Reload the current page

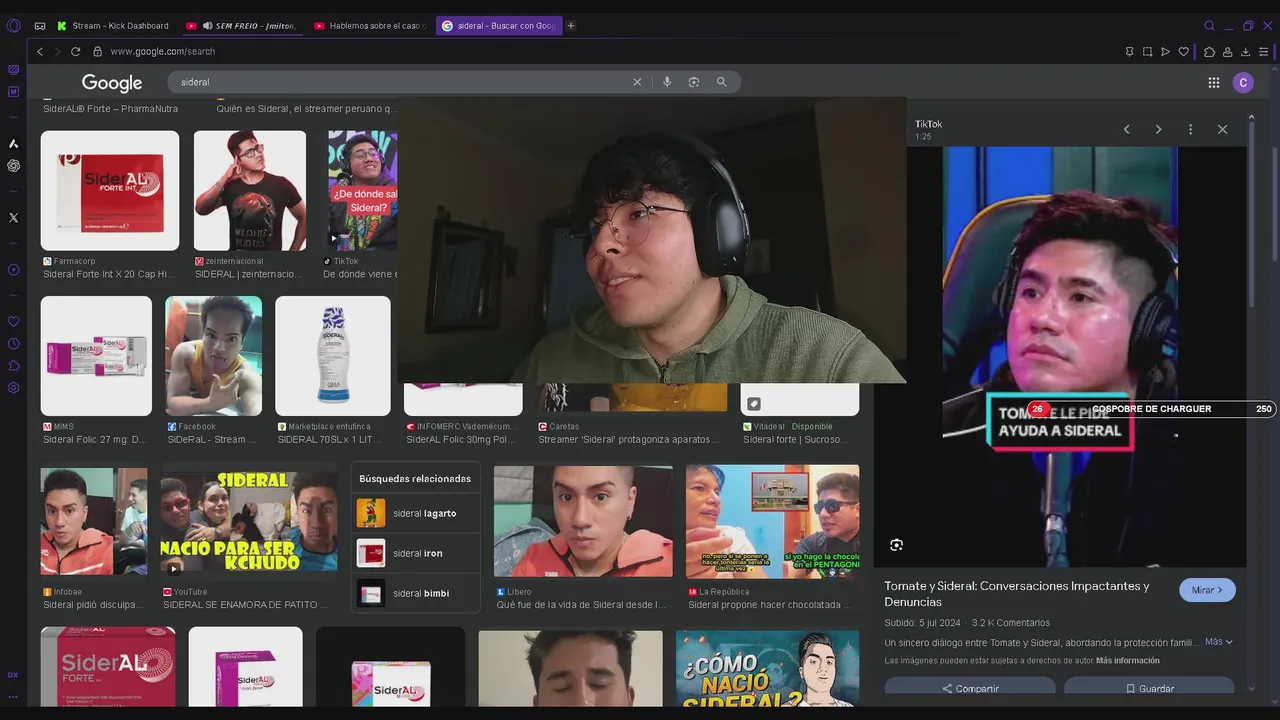[75, 51]
